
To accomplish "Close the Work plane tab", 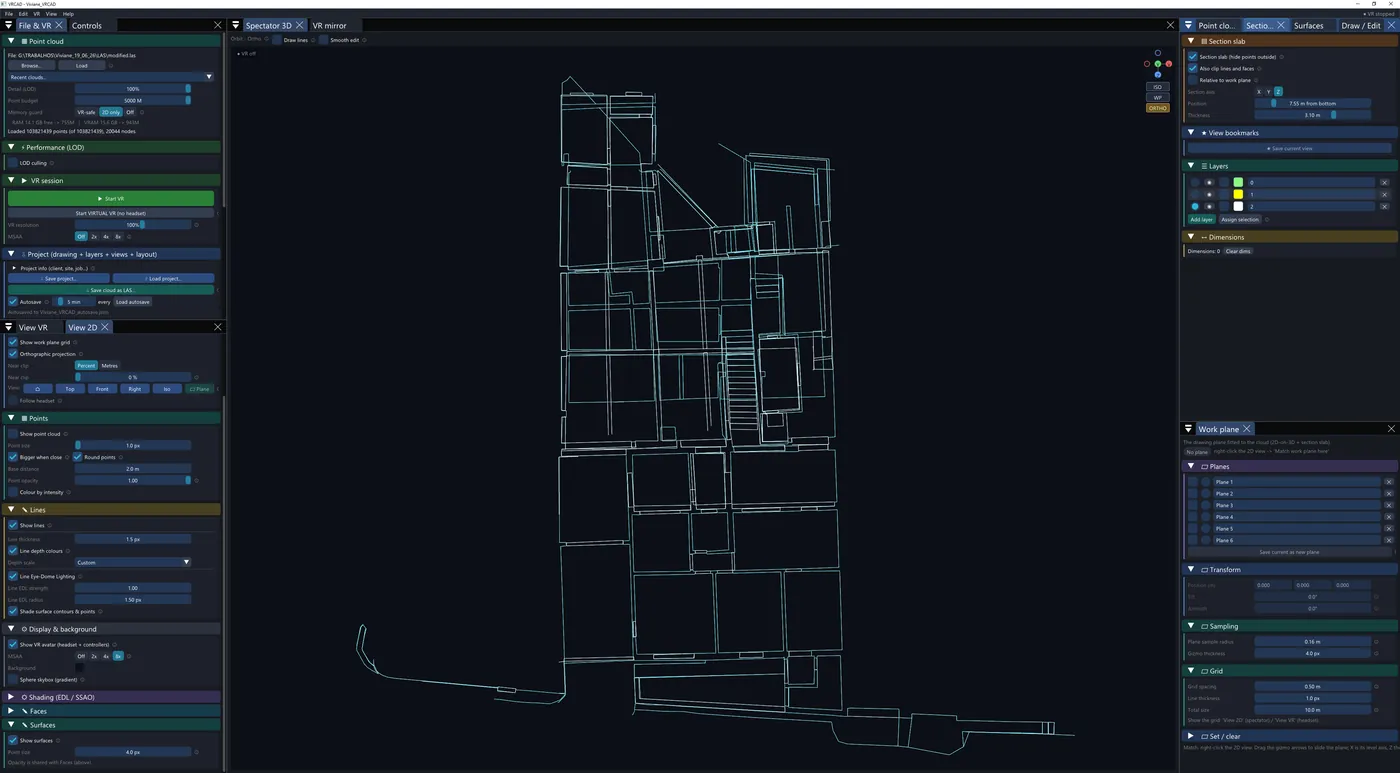I will coord(1247,429).
